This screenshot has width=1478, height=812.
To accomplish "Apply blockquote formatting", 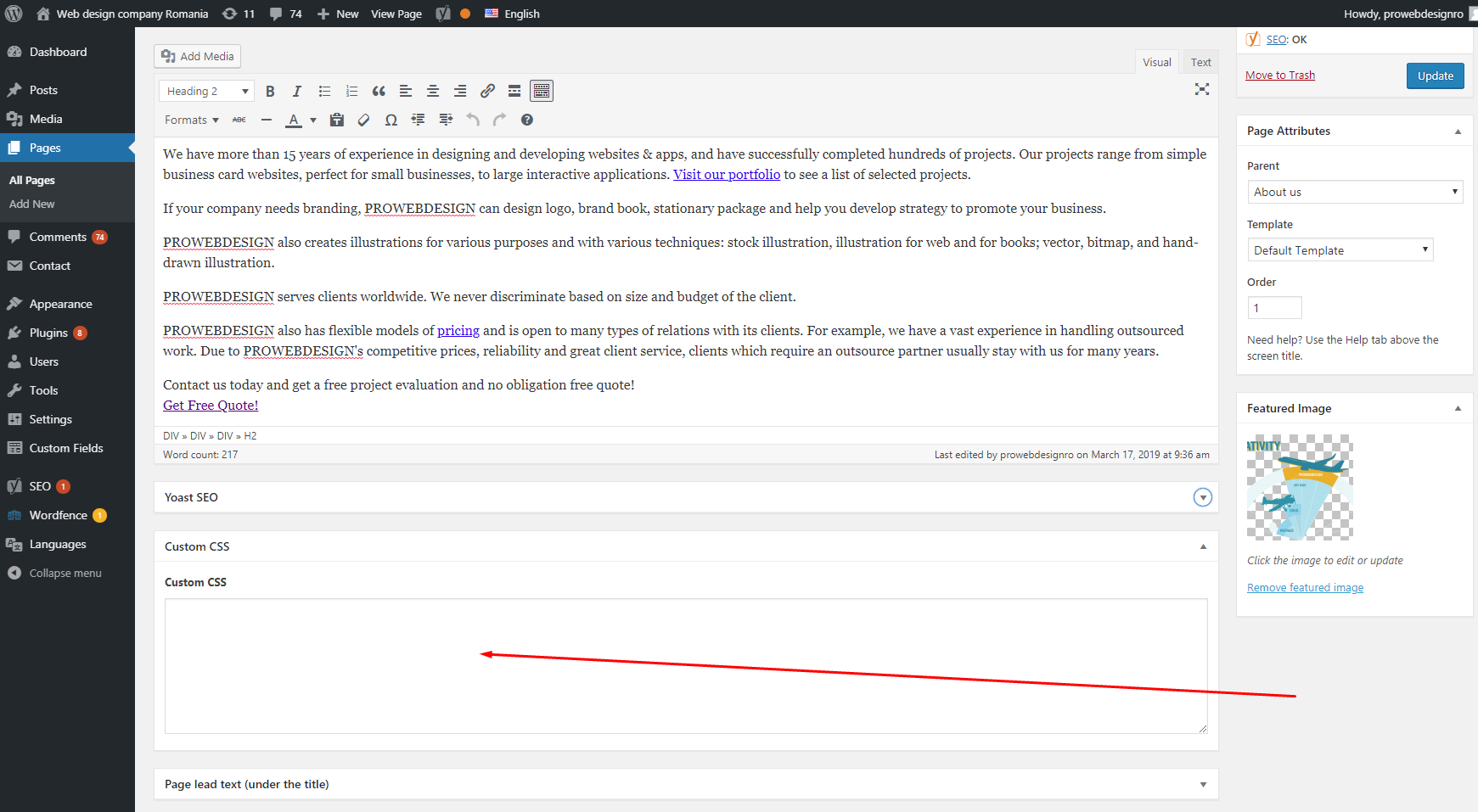I will (x=379, y=91).
